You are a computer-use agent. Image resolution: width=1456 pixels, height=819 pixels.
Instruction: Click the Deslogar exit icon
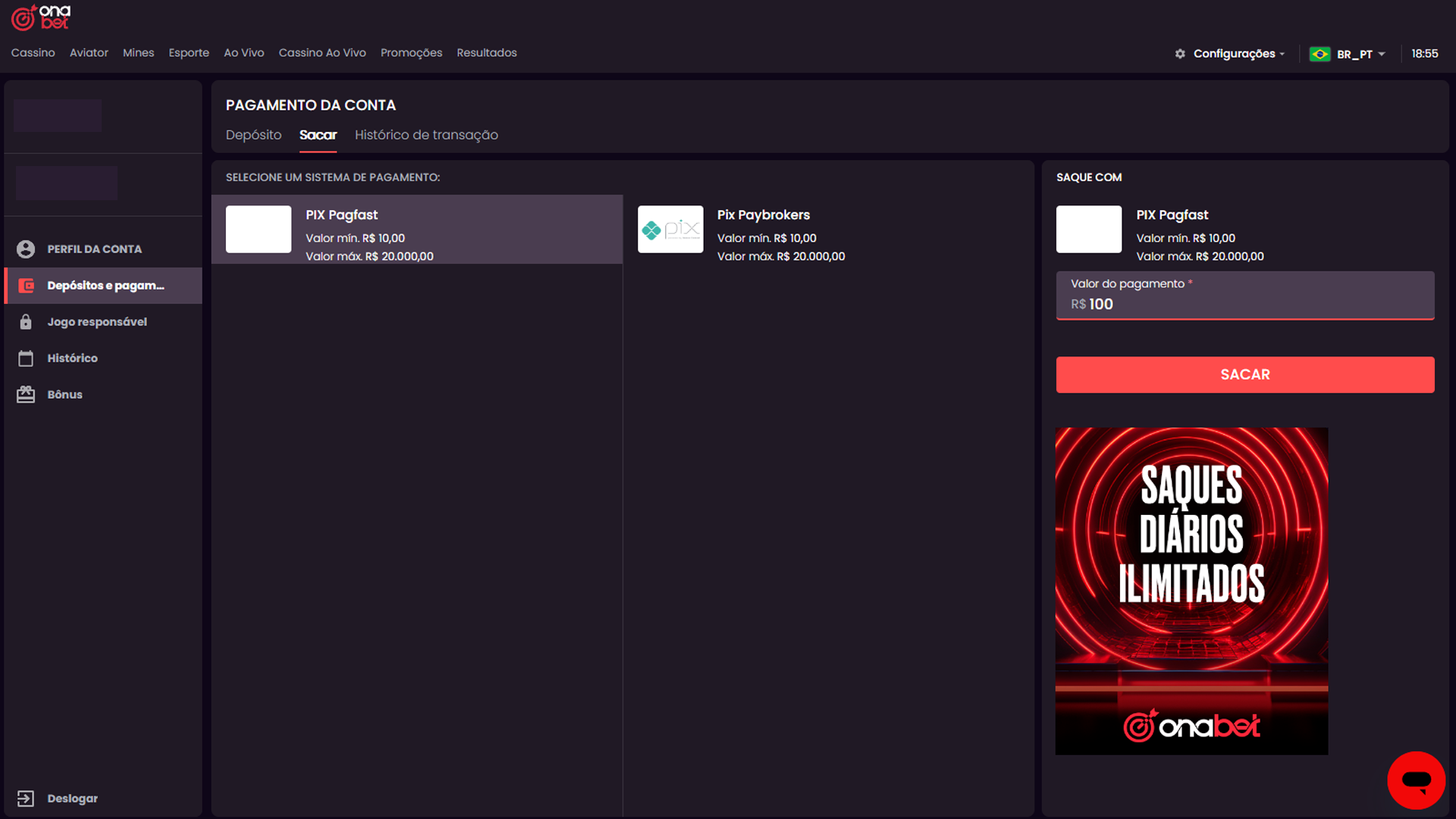pos(26,799)
